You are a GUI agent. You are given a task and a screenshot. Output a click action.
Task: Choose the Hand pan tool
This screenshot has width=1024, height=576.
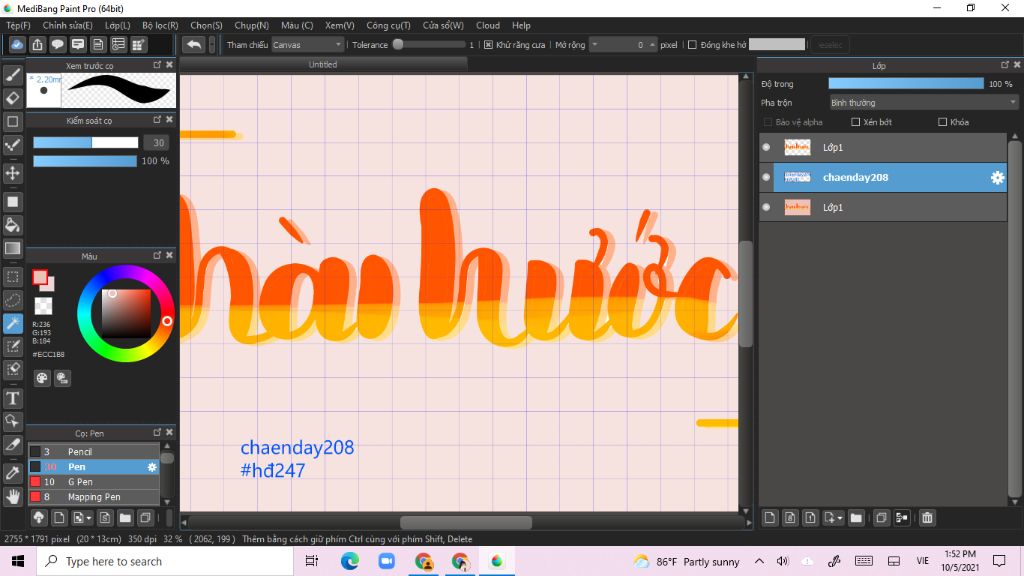click(x=12, y=497)
